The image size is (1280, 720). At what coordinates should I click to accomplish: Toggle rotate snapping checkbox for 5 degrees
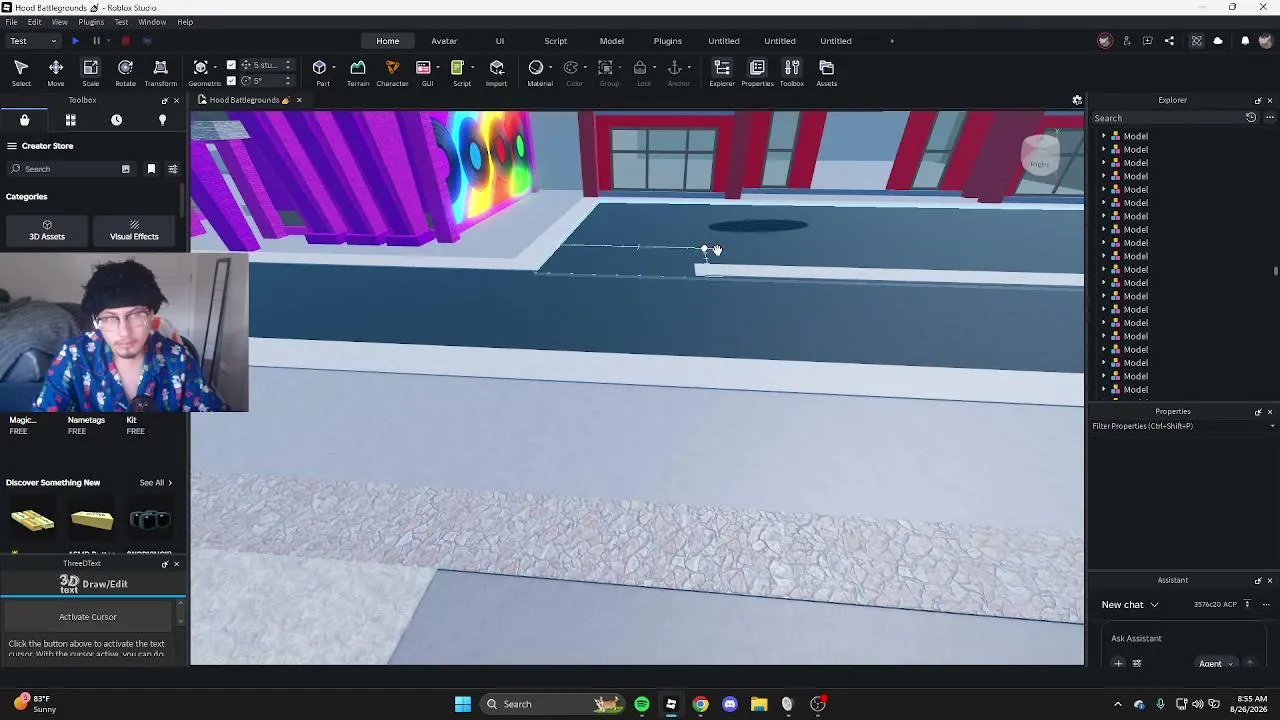click(231, 80)
